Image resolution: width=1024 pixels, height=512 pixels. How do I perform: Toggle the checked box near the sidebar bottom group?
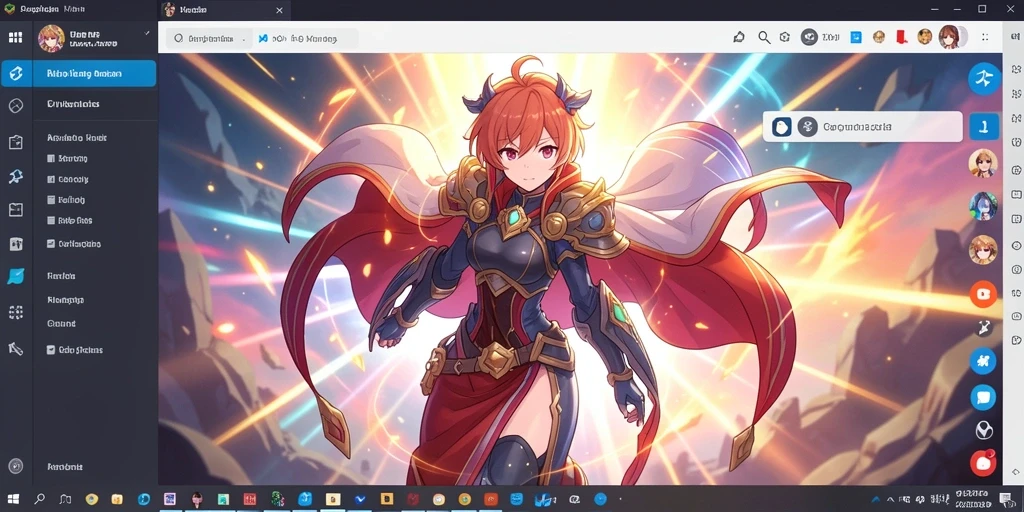coord(51,349)
